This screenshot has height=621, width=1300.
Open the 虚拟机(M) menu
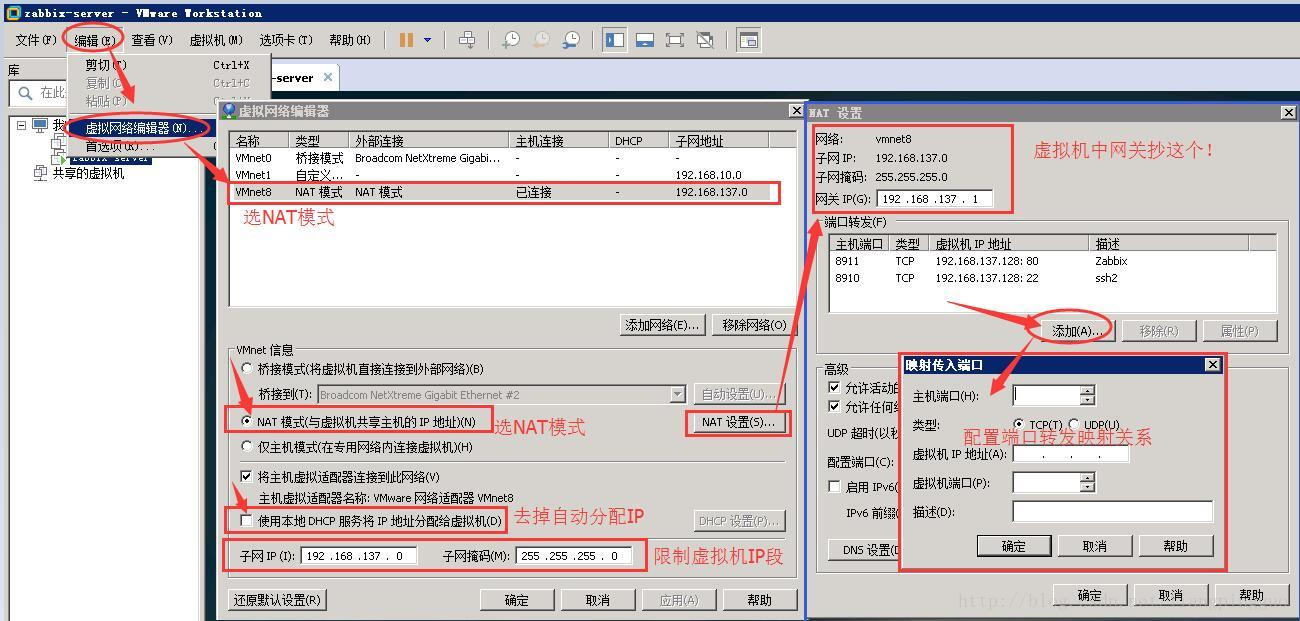pyautogui.click(x=216, y=40)
